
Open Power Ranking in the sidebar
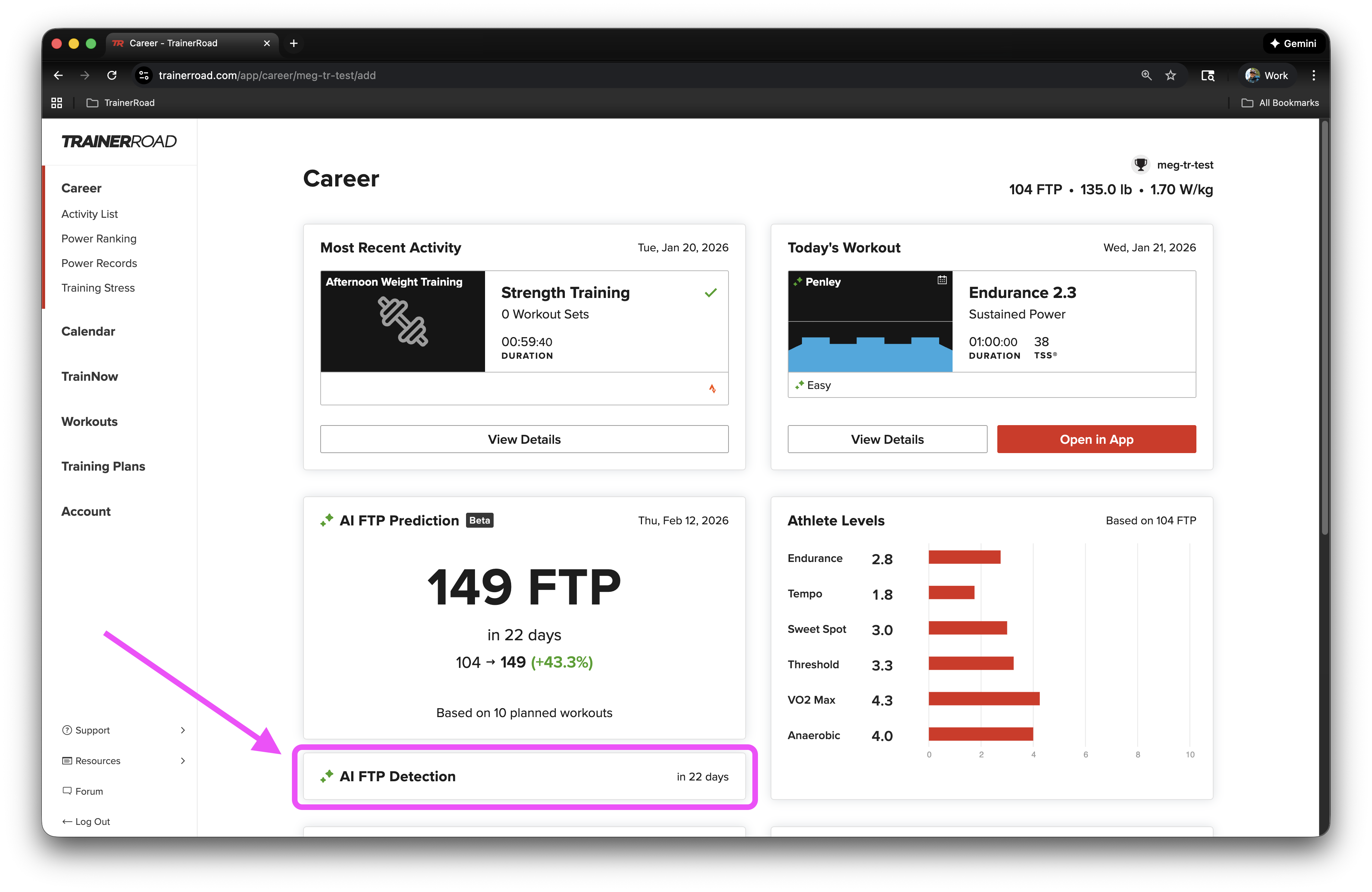[99, 239]
